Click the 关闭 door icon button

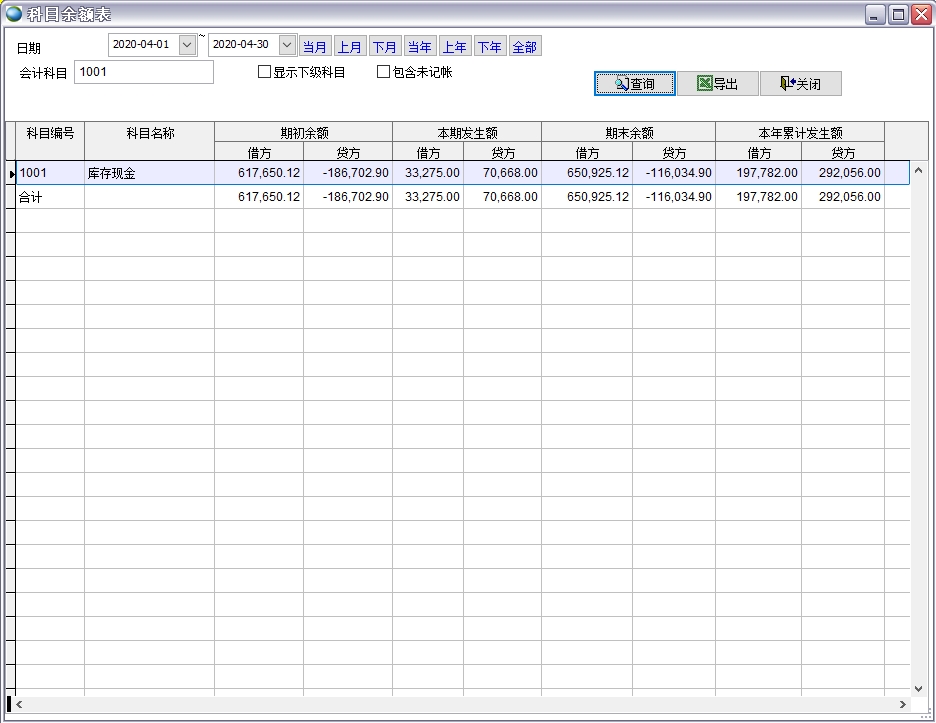pyautogui.click(x=800, y=84)
